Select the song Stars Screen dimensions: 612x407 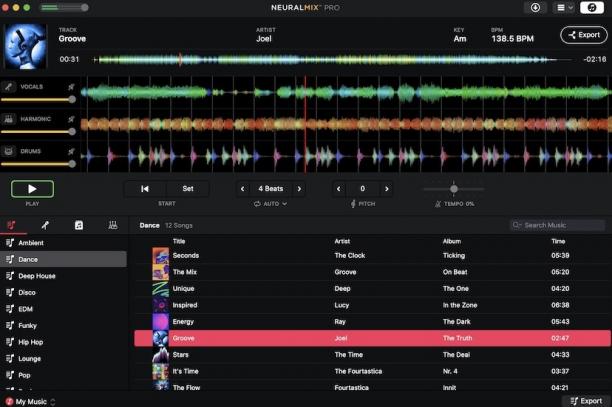(x=373, y=355)
